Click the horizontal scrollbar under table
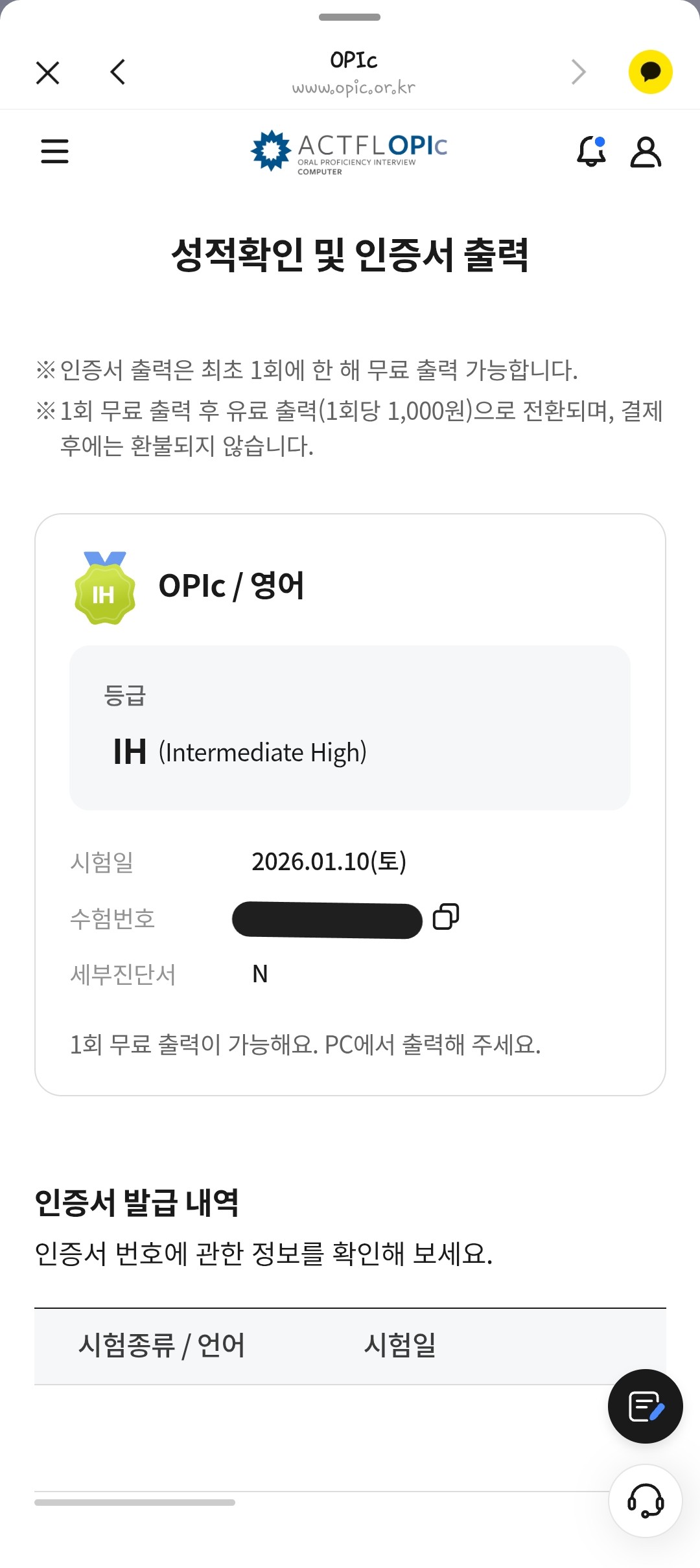This screenshot has width=700, height=1568. [x=135, y=1503]
